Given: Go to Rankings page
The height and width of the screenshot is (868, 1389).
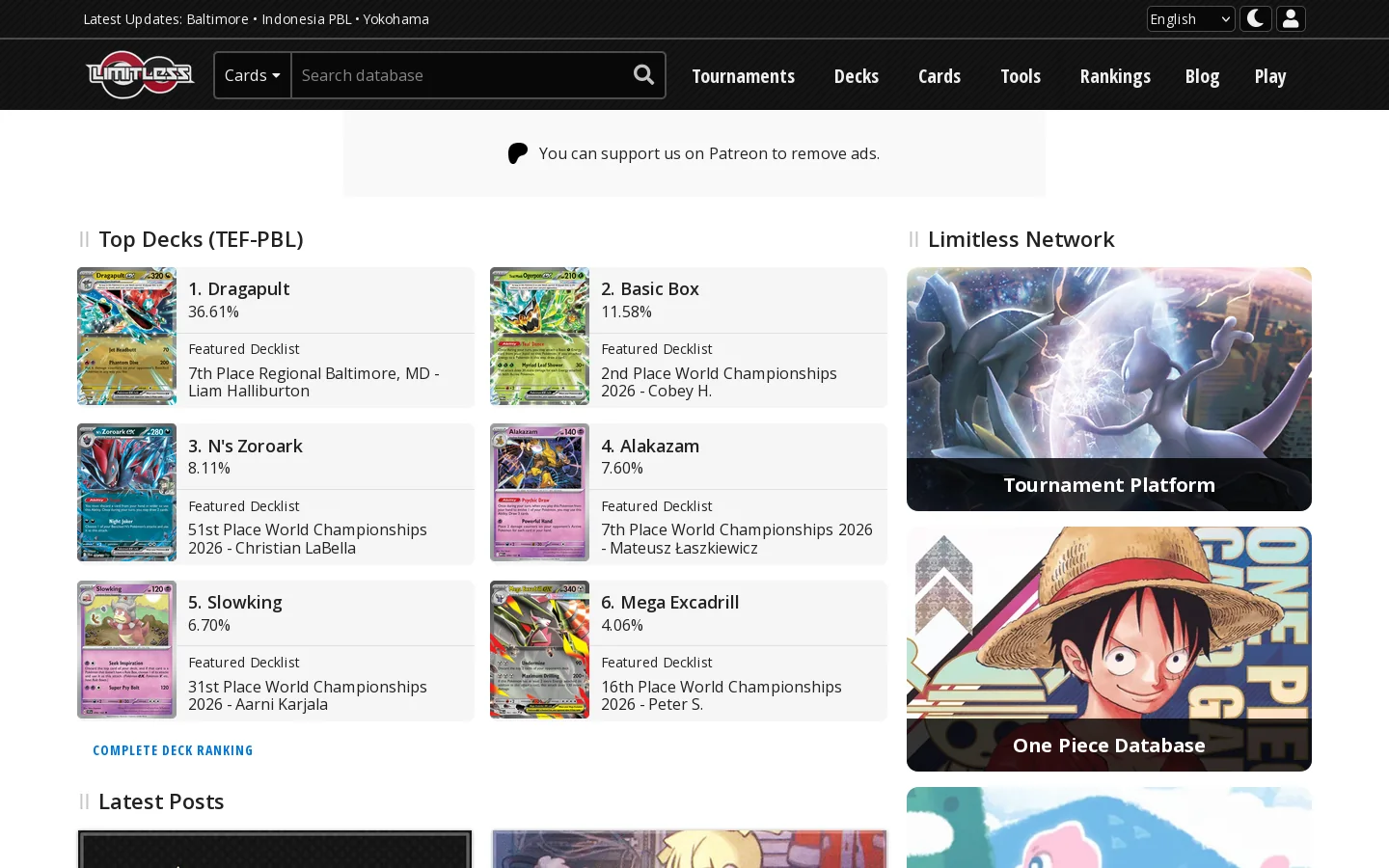Looking at the screenshot, I should [1115, 76].
